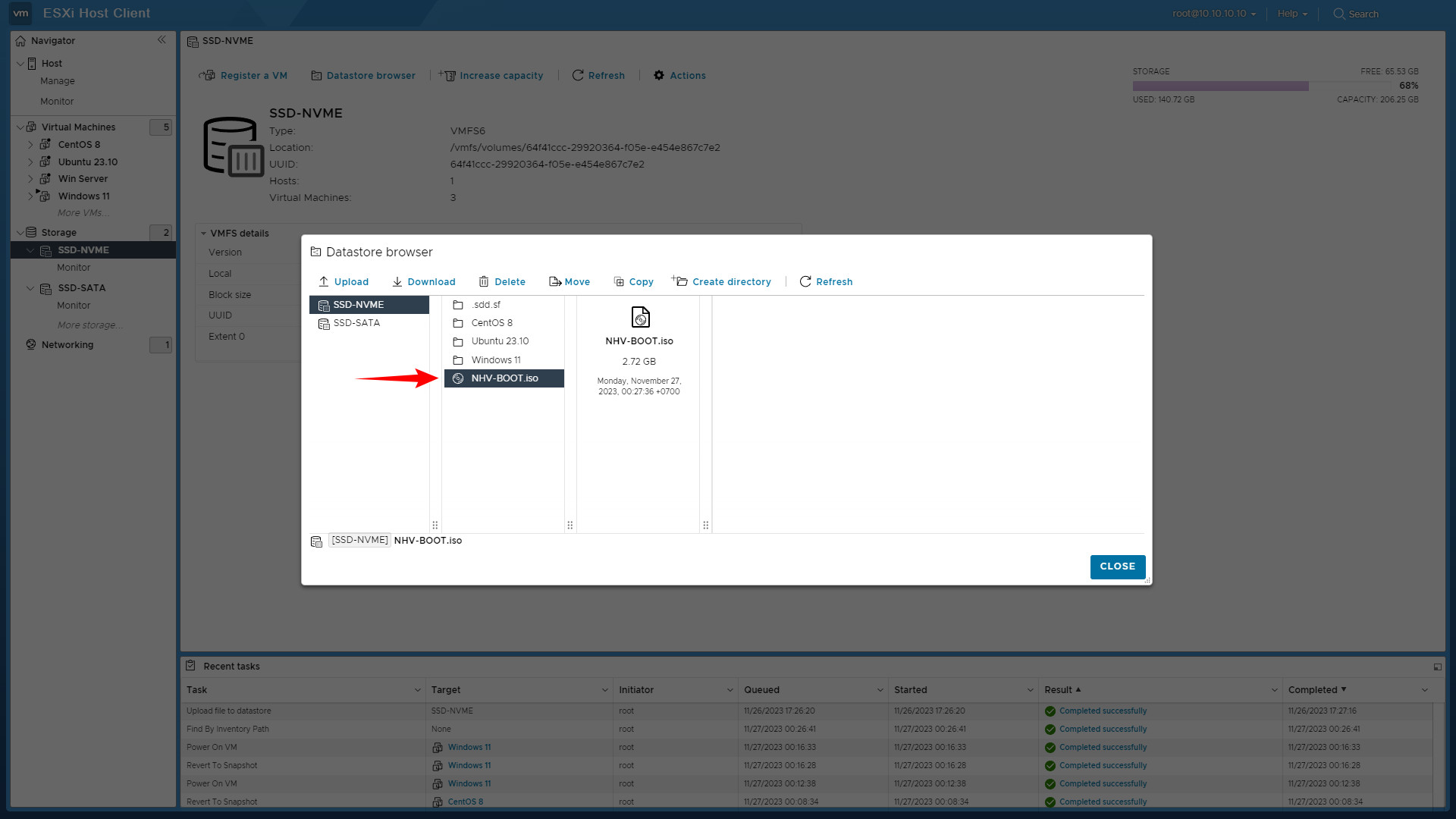
Task: Click Windows 11 link in recent tasks
Action: point(469,748)
